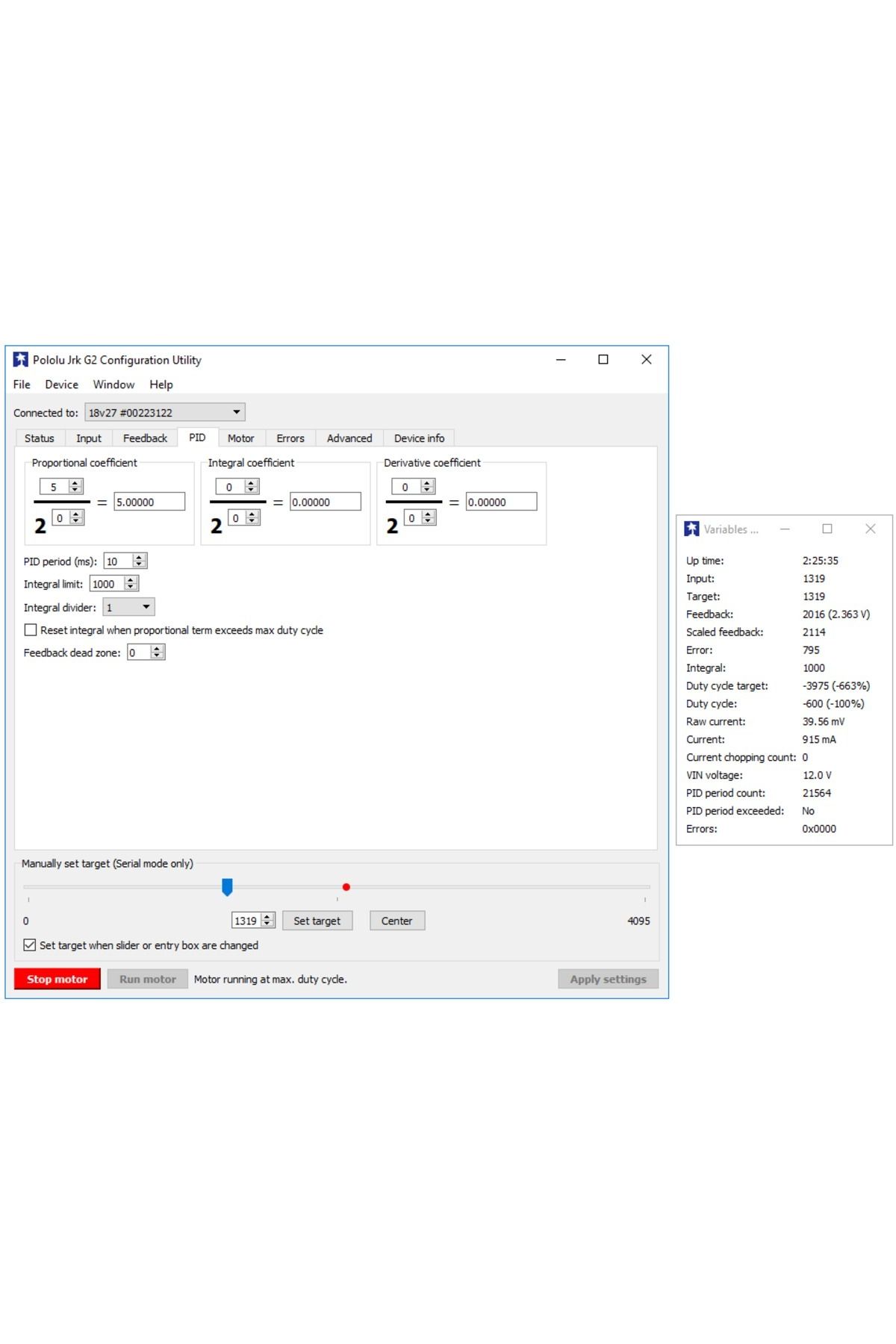Click the Set target button
The height and width of the screenshot is (1344, 896).
[x=317, y=921]
